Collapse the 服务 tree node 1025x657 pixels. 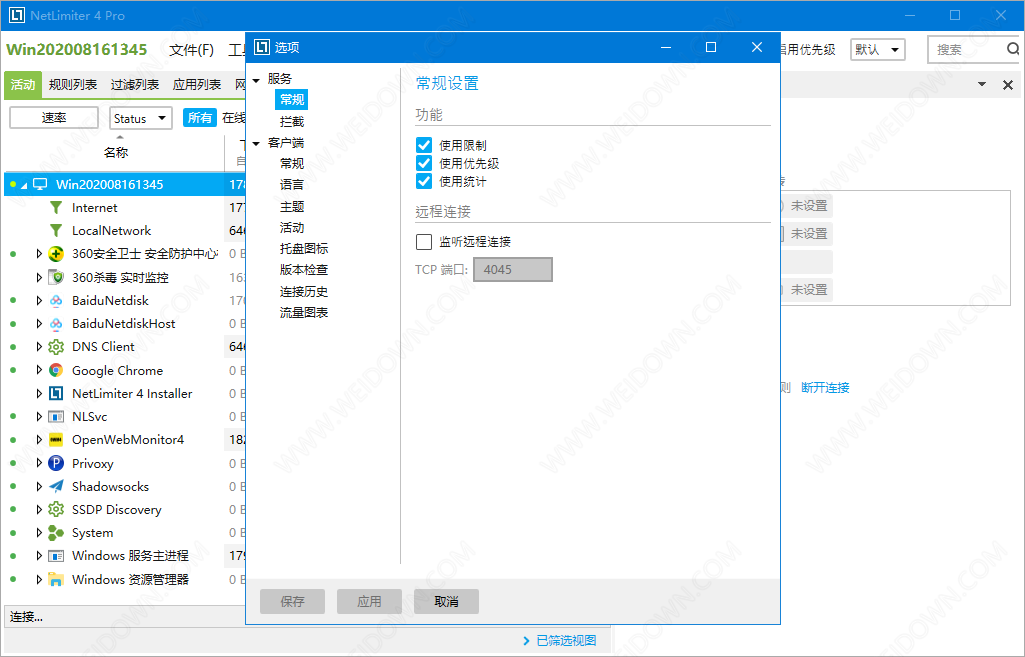tap(256, 80)
